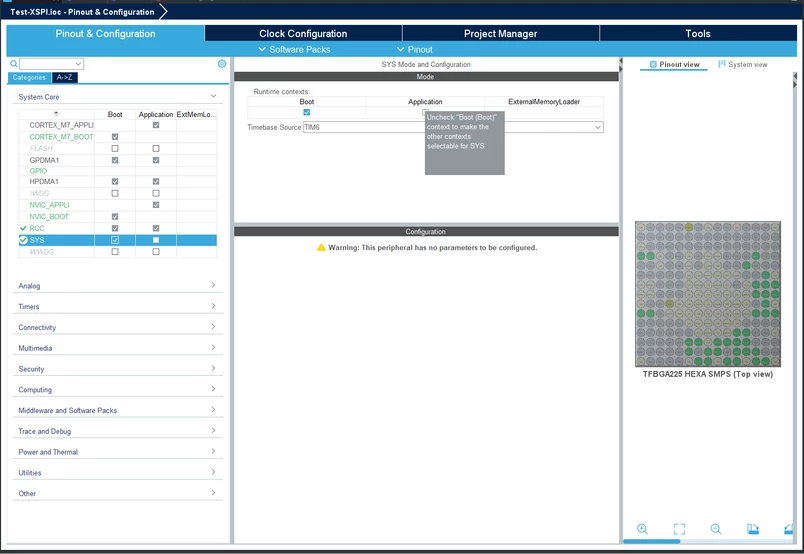Click the search magnifier icon
This screenshot has height=554, width=804.
click(x=14, y=64)
